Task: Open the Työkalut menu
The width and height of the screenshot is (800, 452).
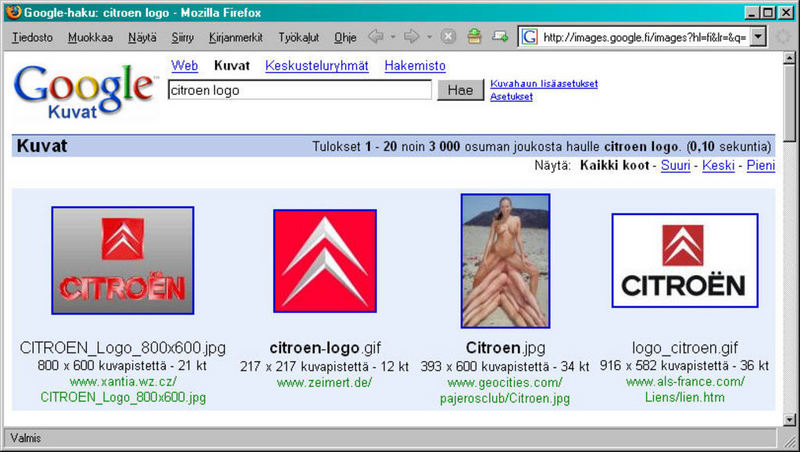Action: coord(298,37)
